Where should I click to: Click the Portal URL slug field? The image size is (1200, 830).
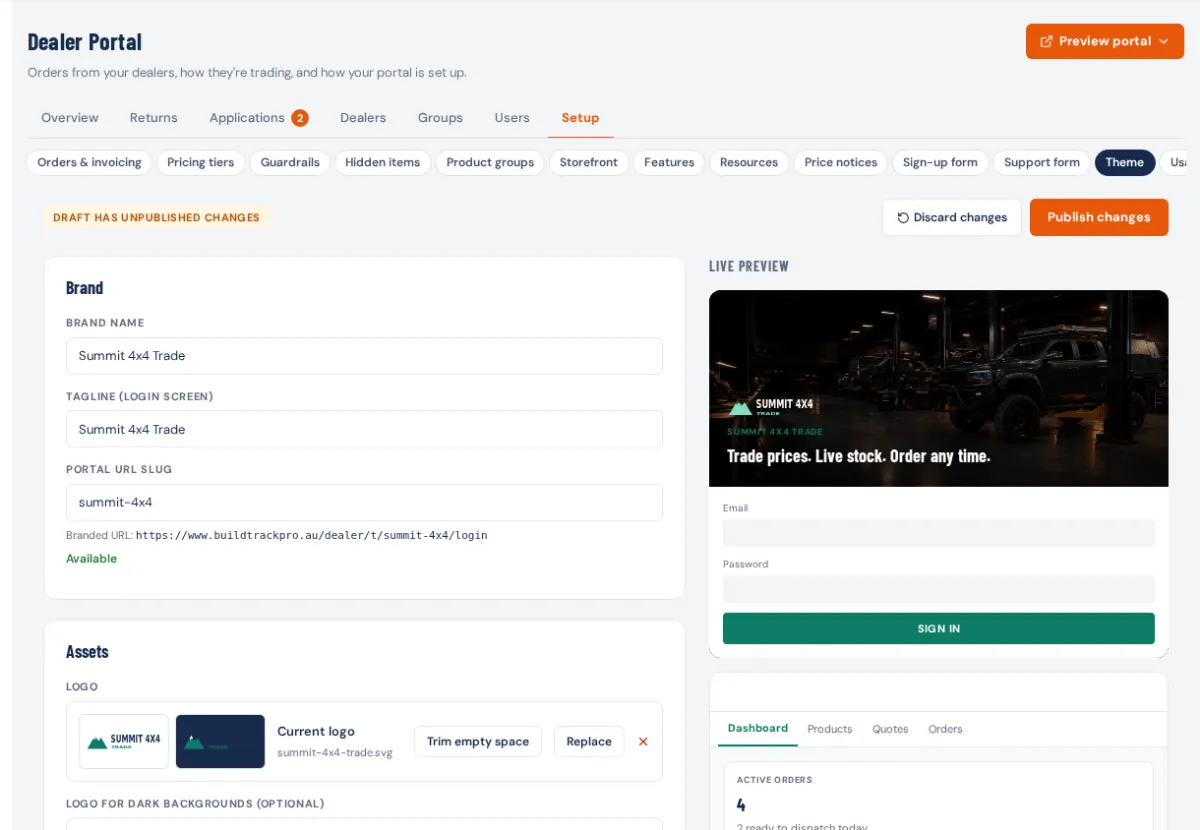pos(364,502)
